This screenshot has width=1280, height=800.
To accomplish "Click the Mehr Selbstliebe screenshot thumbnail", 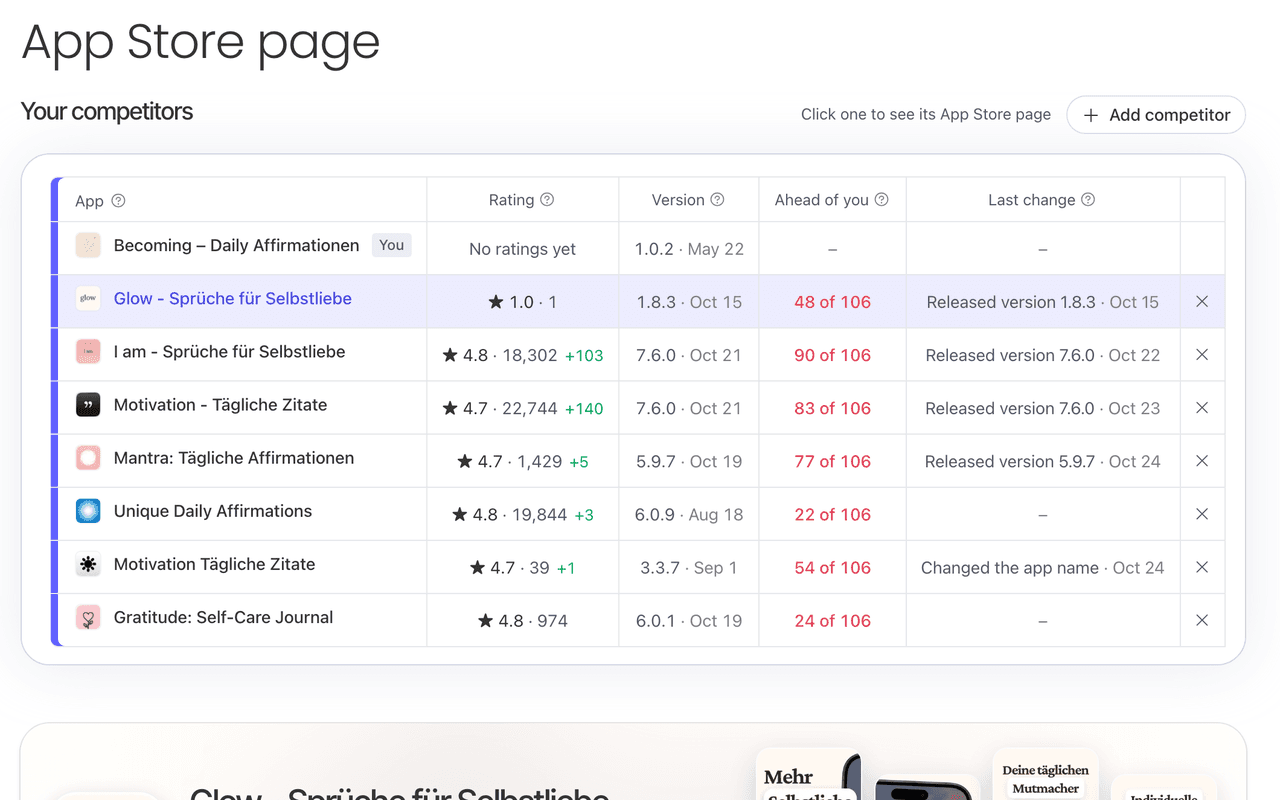I will 809,773.
